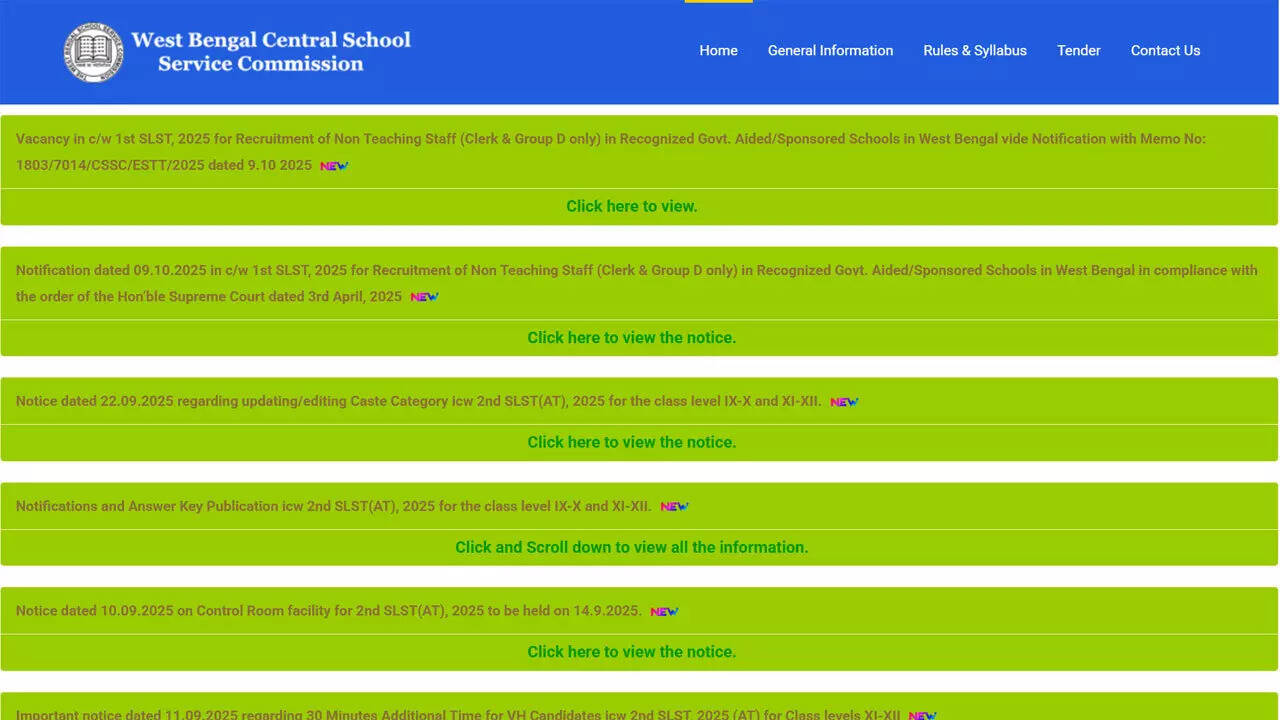Select Tender in the navigation bar
Image resolution: width=1280 pixels, height=720 pixels.
(1078, 51)
